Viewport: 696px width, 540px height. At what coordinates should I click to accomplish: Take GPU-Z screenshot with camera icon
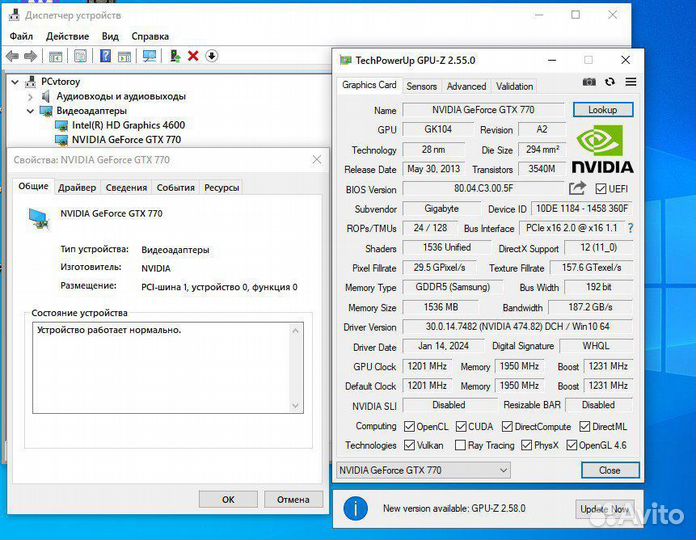[x=589, y=82]
